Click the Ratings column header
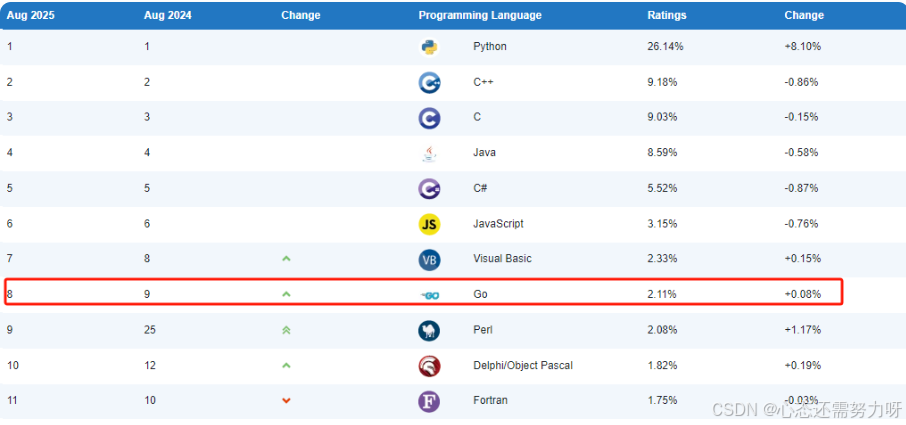This screenshot has height=425, width=906. coord(667,16)
